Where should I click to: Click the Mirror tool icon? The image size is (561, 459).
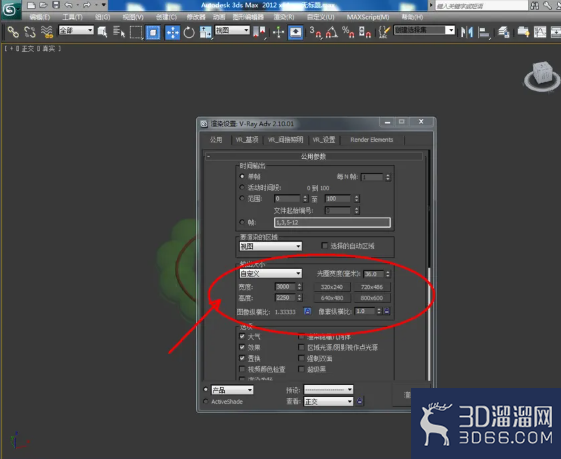[x=467, y=33]
